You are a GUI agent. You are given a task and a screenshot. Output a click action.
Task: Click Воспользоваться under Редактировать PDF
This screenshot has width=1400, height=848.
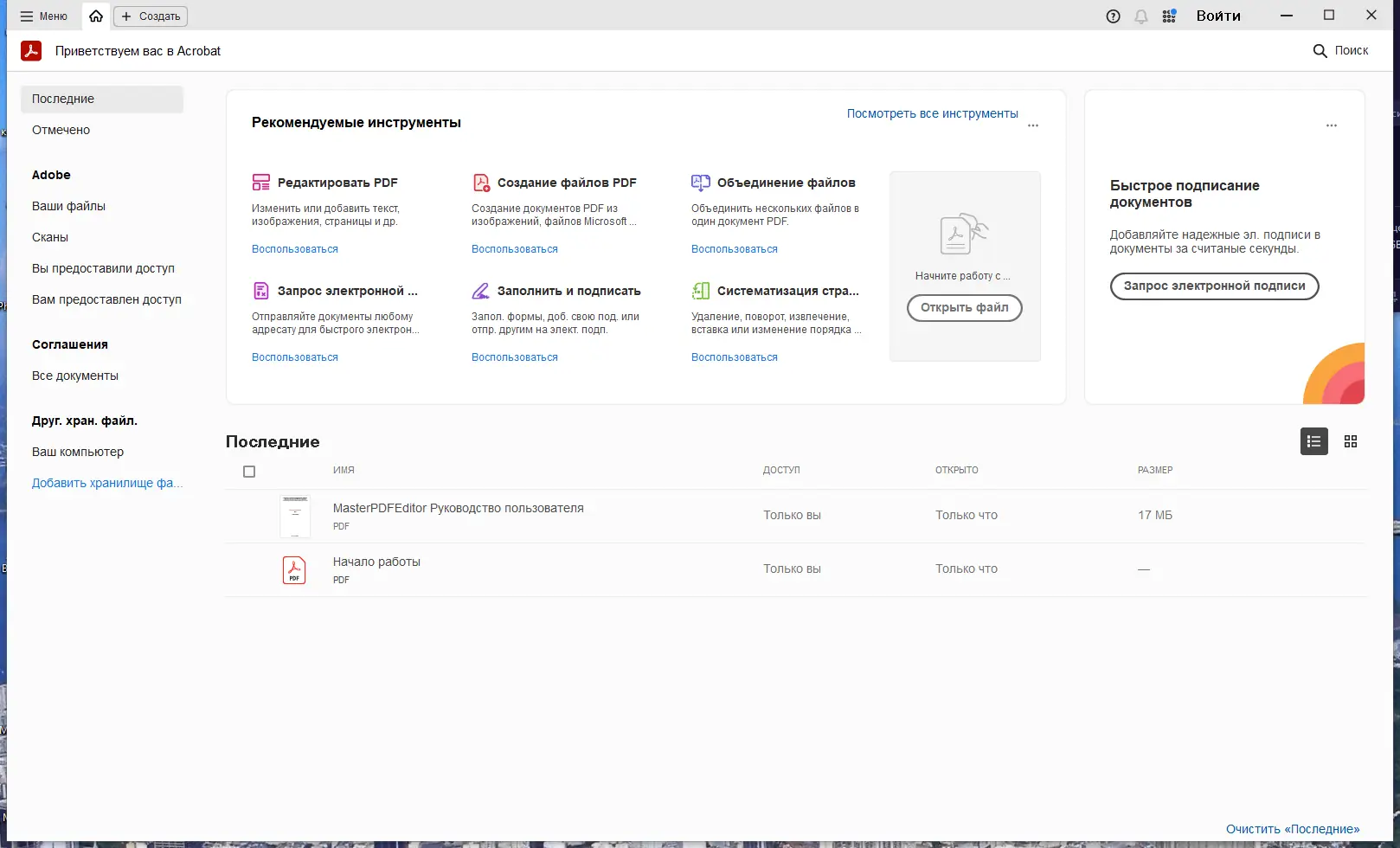[295, 249]
